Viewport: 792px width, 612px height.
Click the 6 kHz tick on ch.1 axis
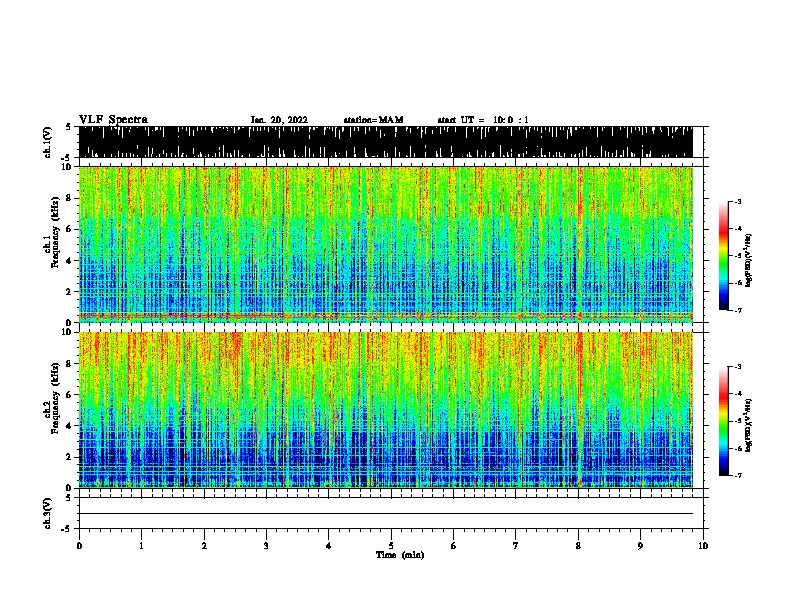pyautogui.click(x=69, y=229)
